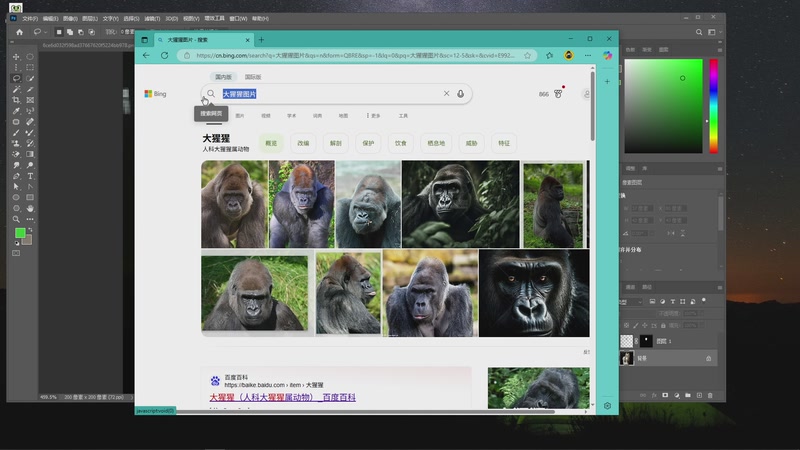Open the Baidu Baike gorilla result link

point(282,397)
